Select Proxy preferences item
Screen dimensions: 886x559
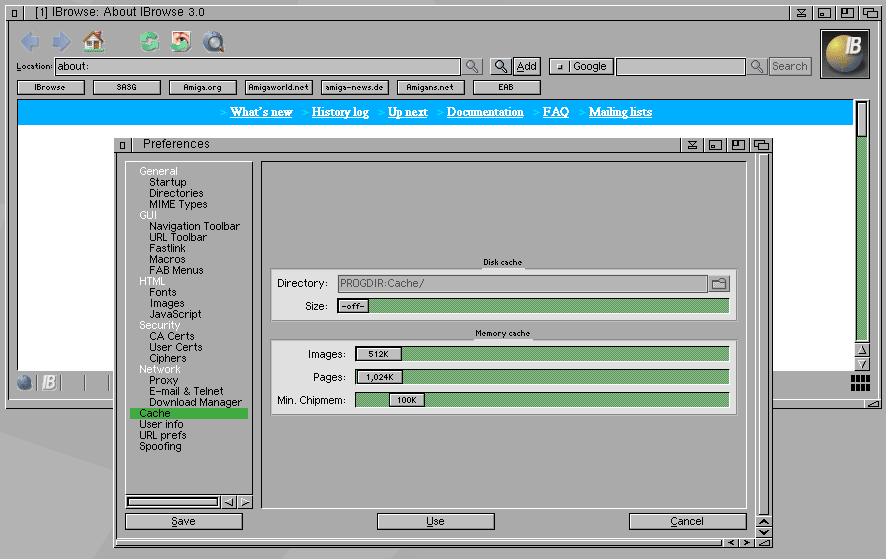(163, 380)
